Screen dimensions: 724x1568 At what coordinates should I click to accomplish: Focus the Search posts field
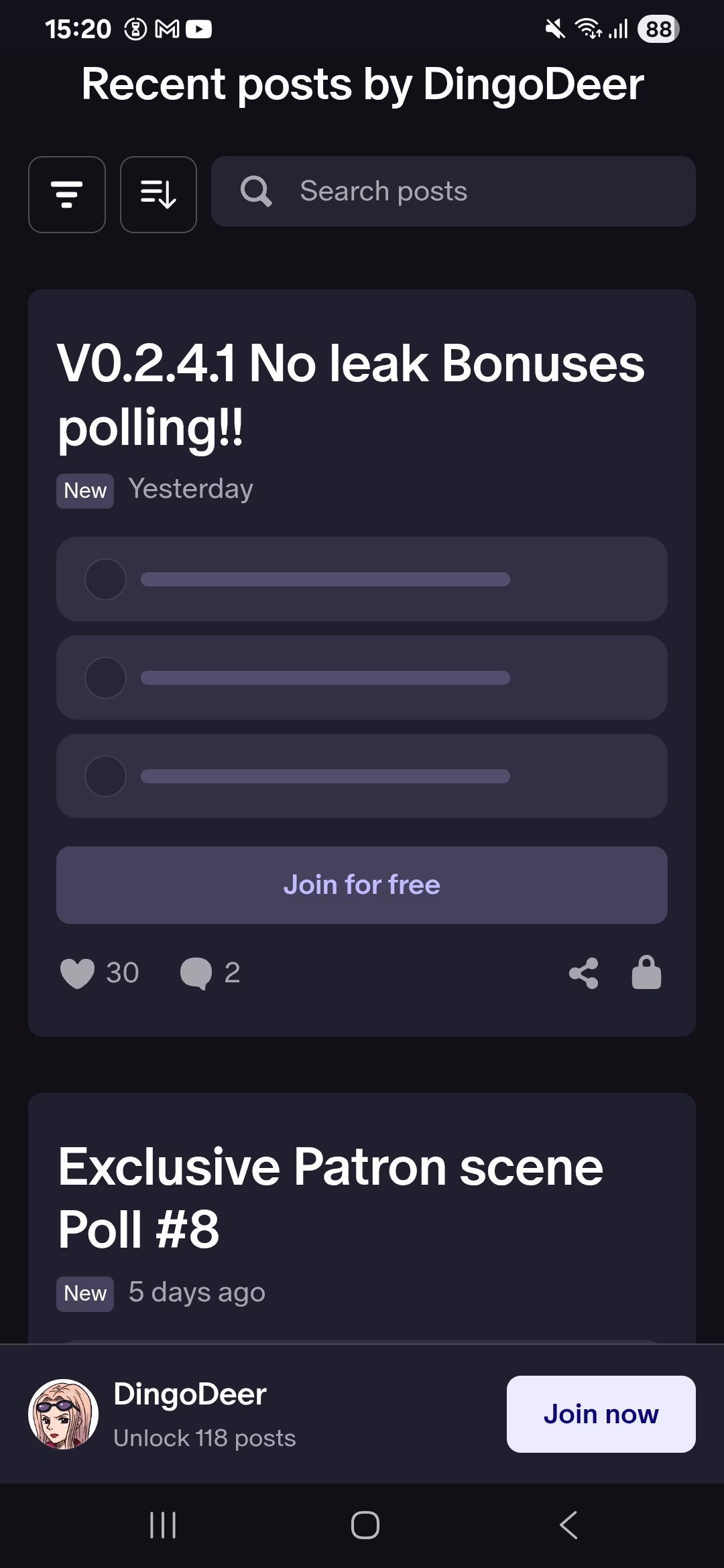coord(453,192)
